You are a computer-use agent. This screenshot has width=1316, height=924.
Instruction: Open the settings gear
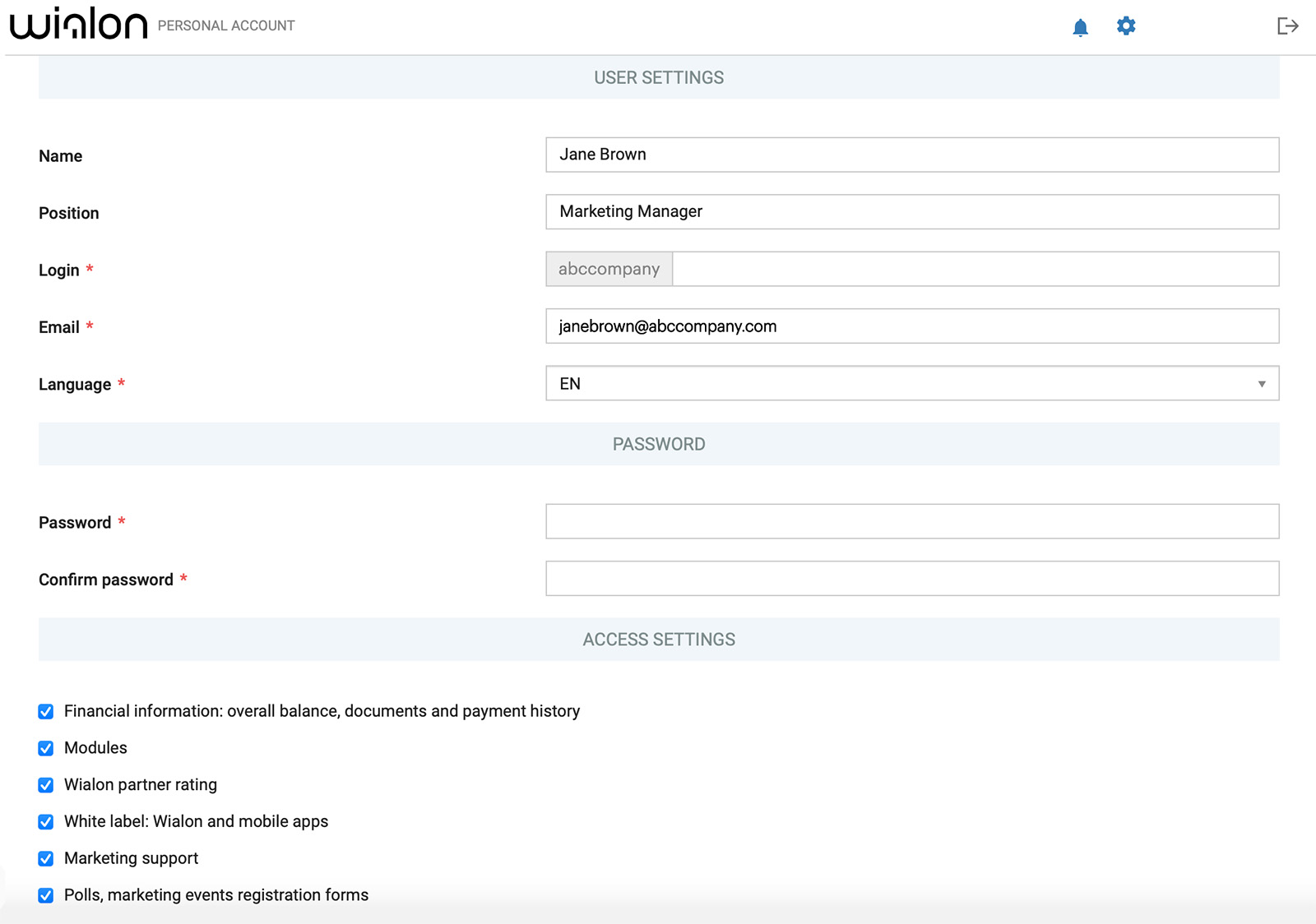1126,25
